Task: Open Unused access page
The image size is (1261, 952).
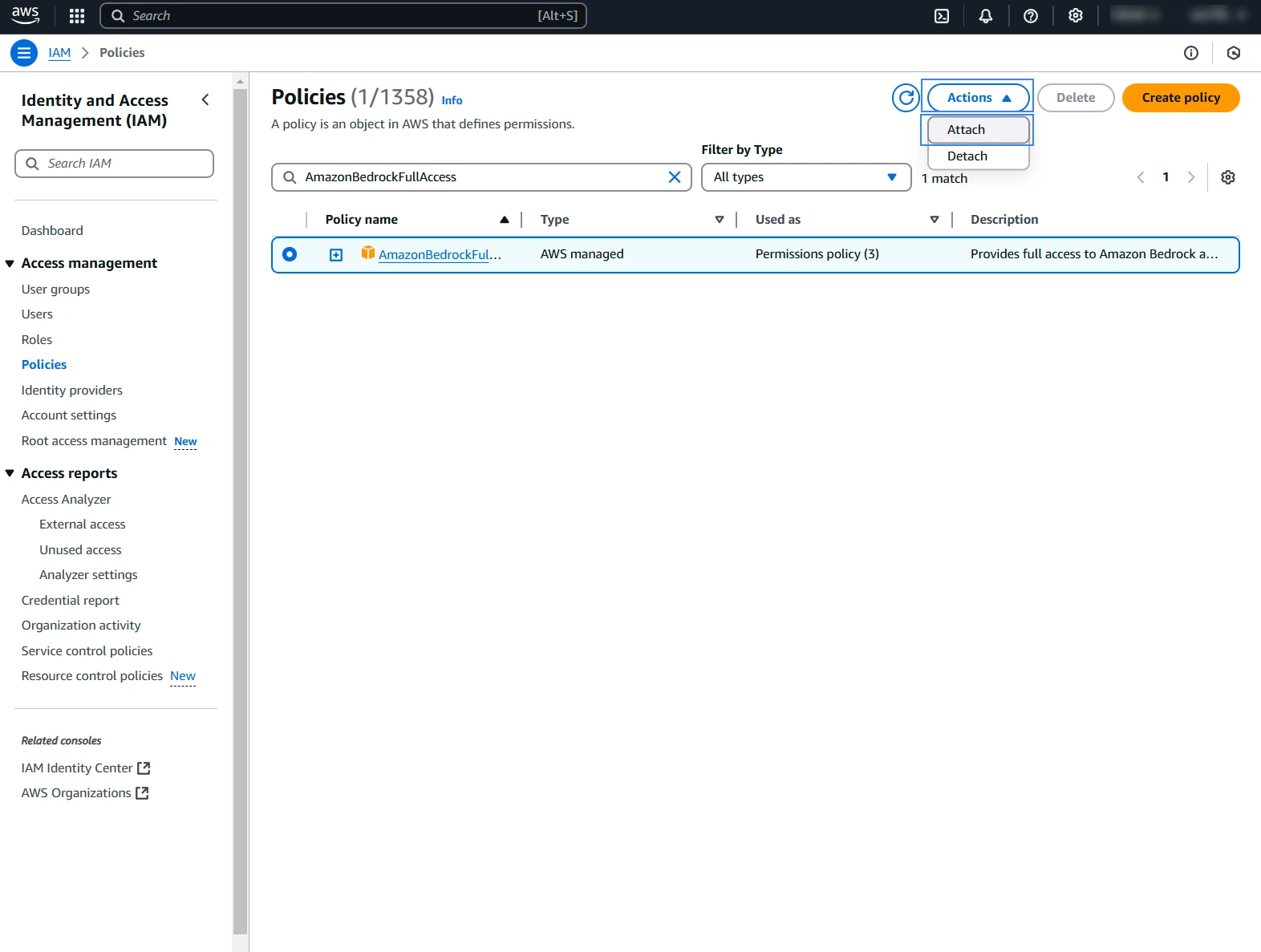Action: 80,550
